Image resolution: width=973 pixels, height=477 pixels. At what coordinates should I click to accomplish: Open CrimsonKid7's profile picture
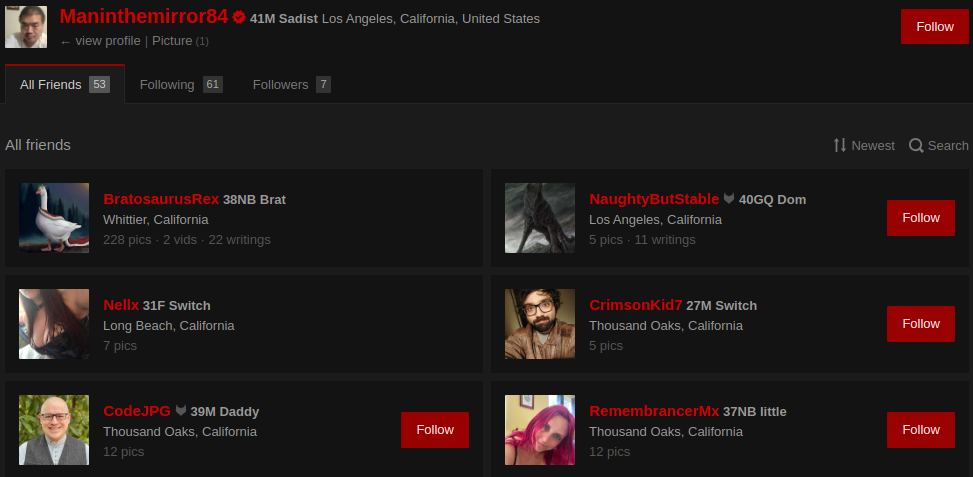pos(540,324)
